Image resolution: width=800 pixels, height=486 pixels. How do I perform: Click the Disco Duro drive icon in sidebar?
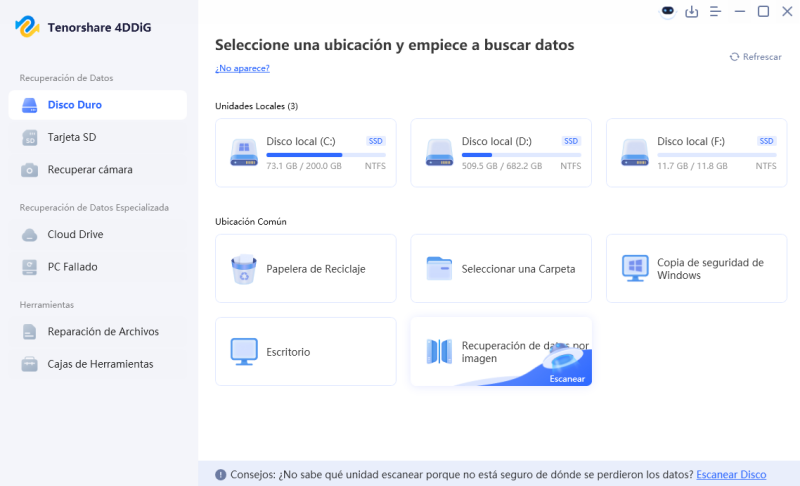tap(30, 105)
